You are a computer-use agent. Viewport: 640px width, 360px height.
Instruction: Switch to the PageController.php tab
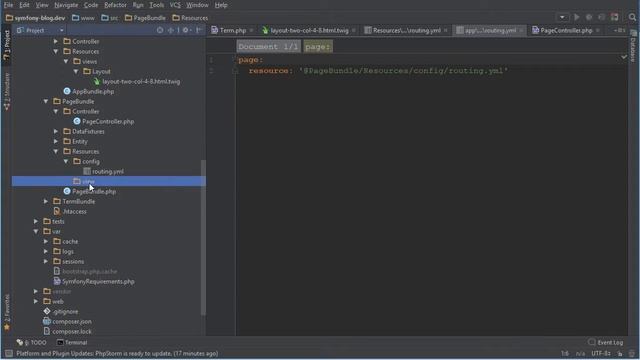(566, 31)
